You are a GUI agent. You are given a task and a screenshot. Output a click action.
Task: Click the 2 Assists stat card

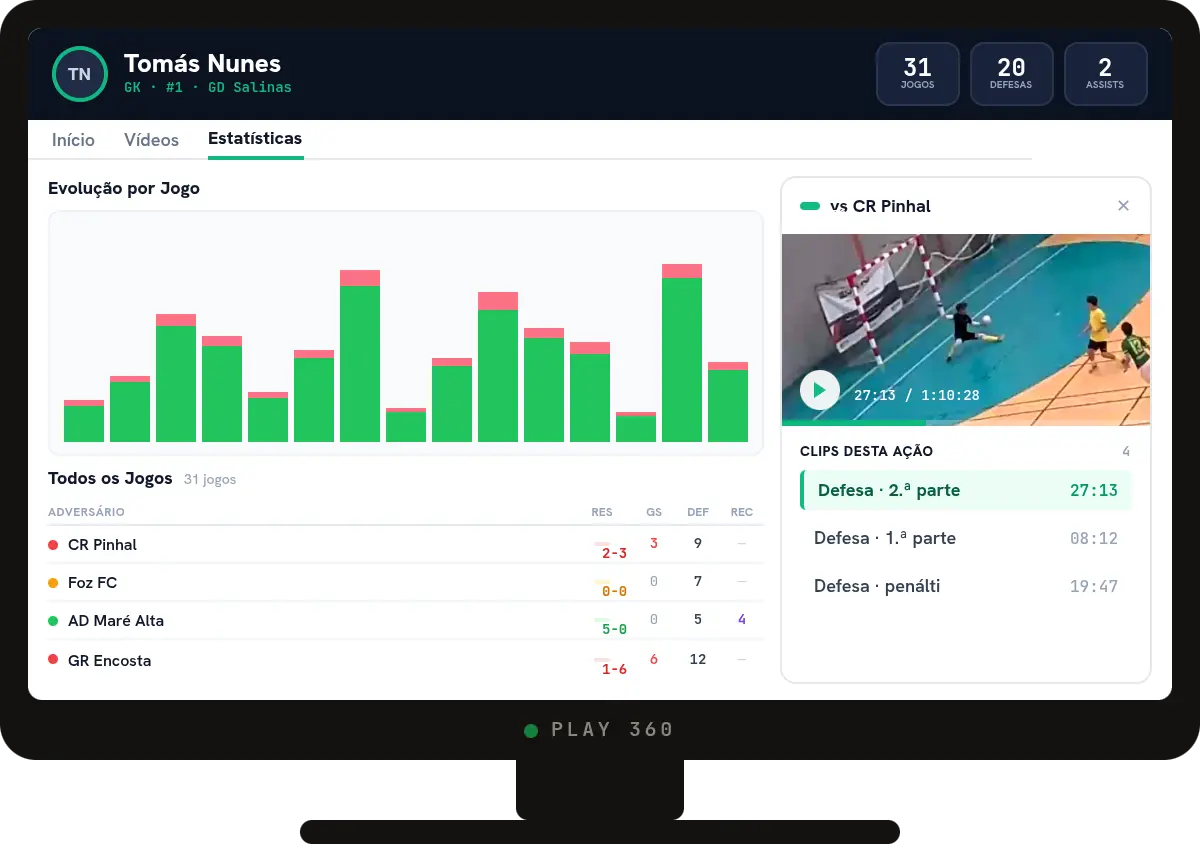[1105, 74]
